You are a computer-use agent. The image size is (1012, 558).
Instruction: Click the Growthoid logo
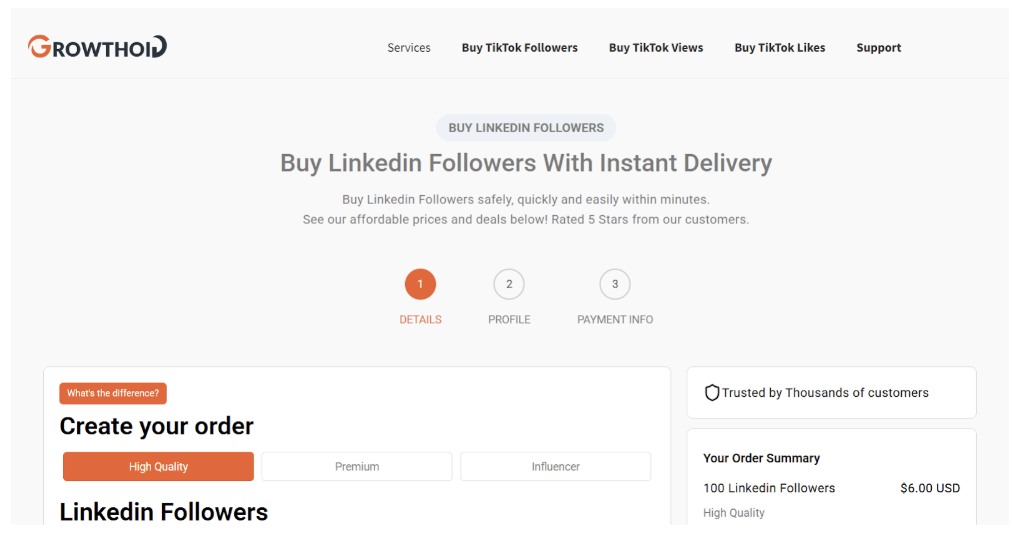pos(97,47)
